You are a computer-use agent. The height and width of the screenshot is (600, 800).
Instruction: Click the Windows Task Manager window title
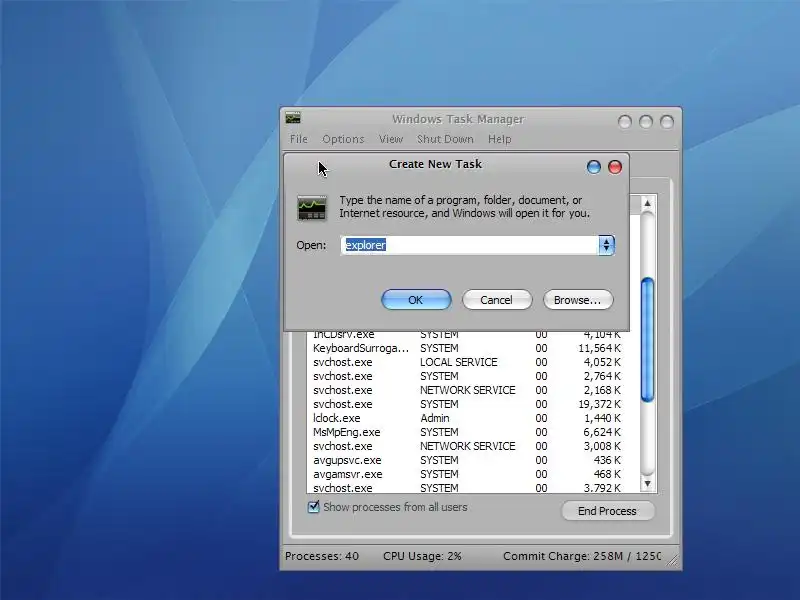pyautogui.click(x=458, y=119)
